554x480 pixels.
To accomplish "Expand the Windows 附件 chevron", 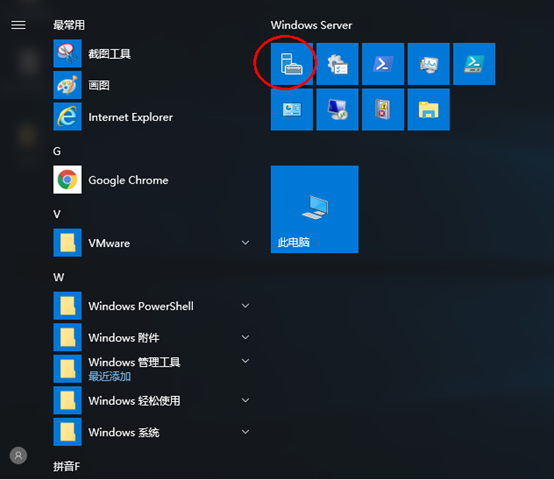I will click(x=246, y=337).
